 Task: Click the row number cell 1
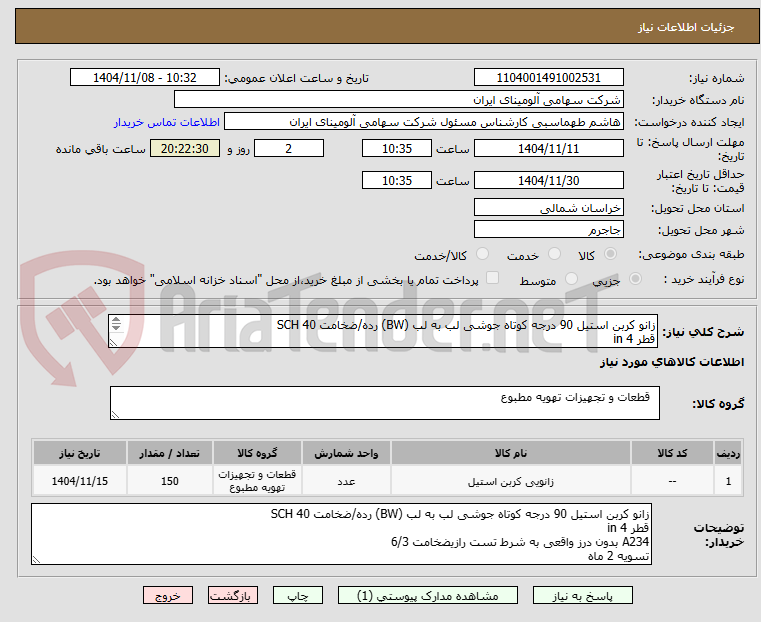pos(728,481)
